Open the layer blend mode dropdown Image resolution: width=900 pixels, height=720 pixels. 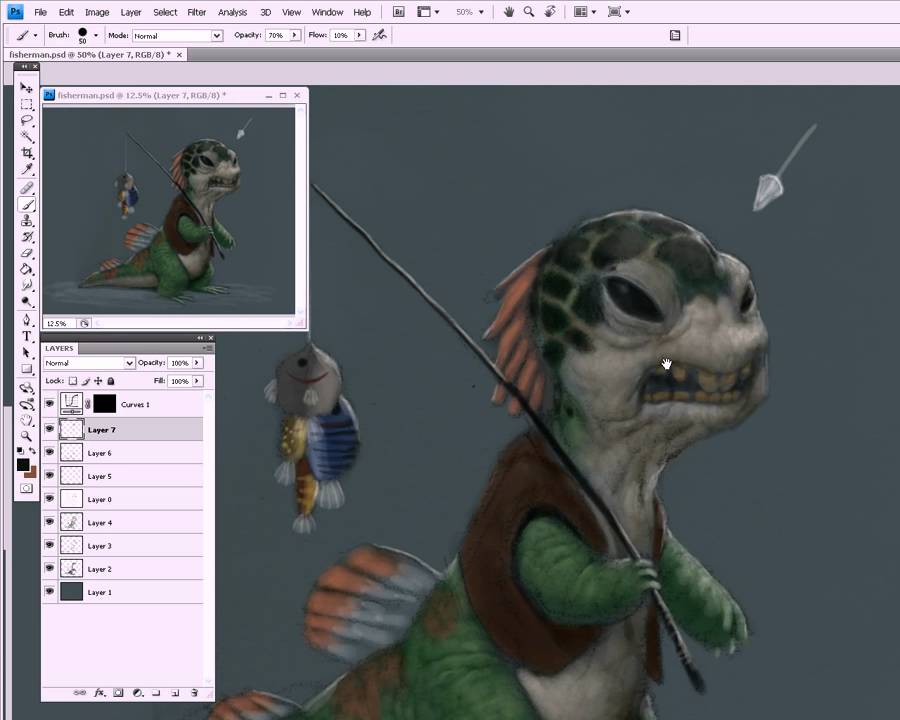(x=89, y=363)
